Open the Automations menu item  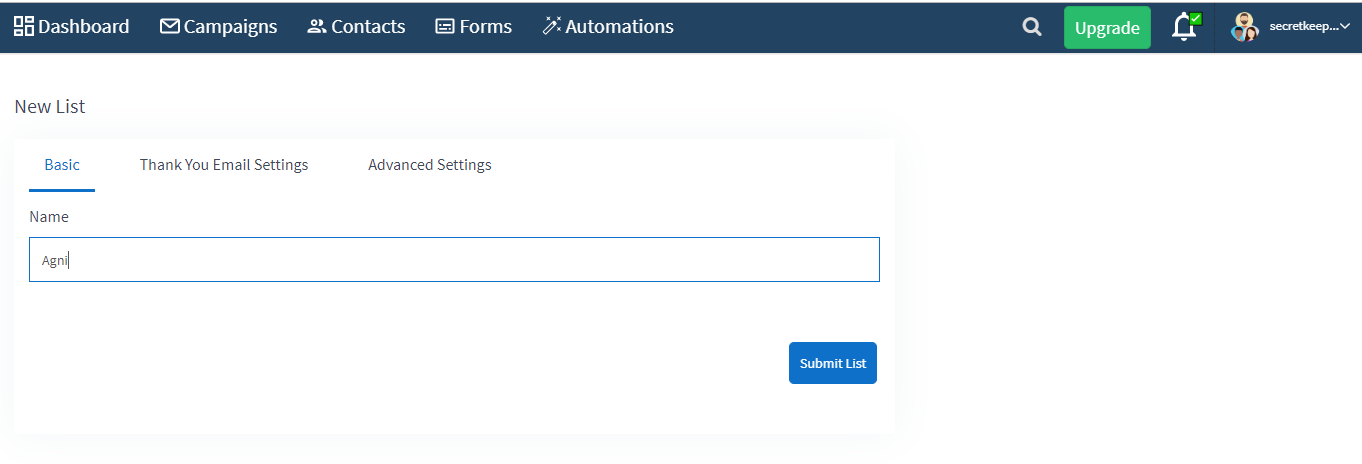(x=608, y=27)
